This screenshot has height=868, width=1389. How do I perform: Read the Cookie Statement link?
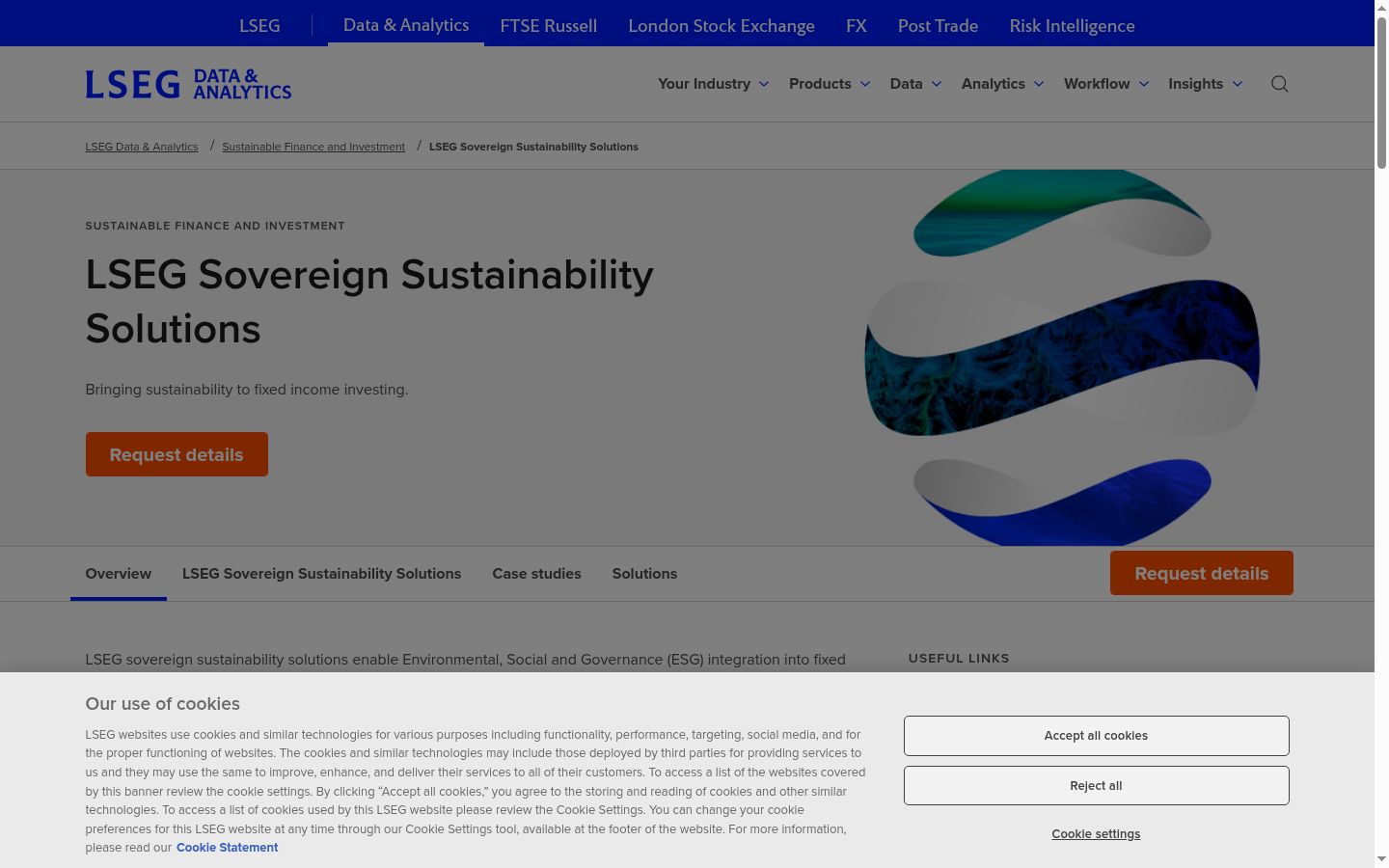227,848
